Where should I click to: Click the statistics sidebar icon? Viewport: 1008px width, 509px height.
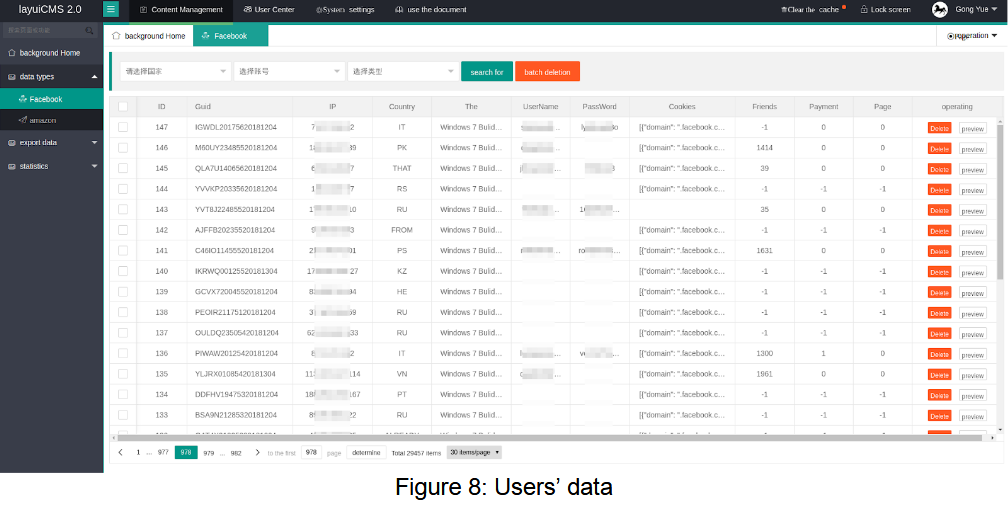[x=12, y=166]
